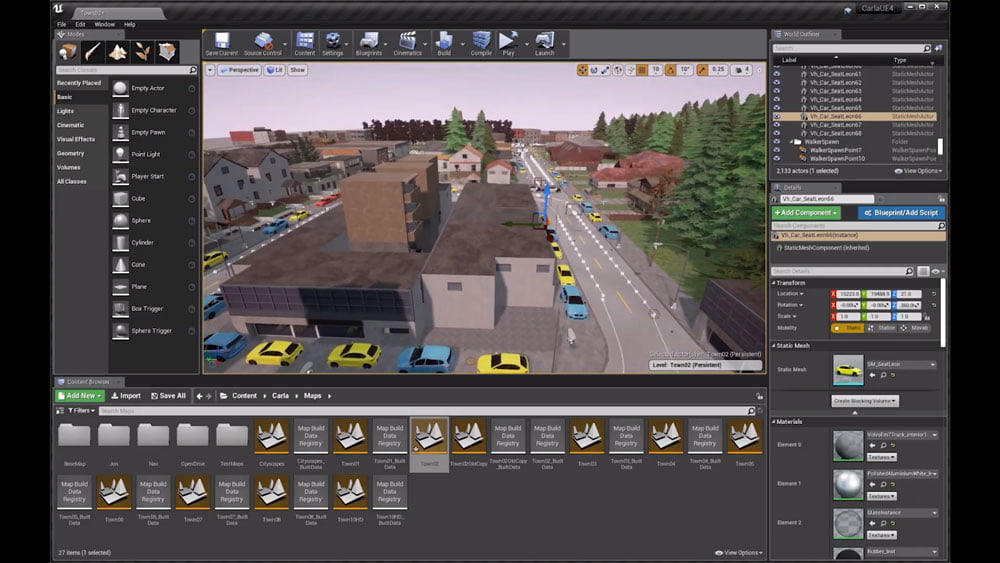The image size is (1000, 563).
Task: Open Cinematics from the toolbar
Action: click(407, 42)
